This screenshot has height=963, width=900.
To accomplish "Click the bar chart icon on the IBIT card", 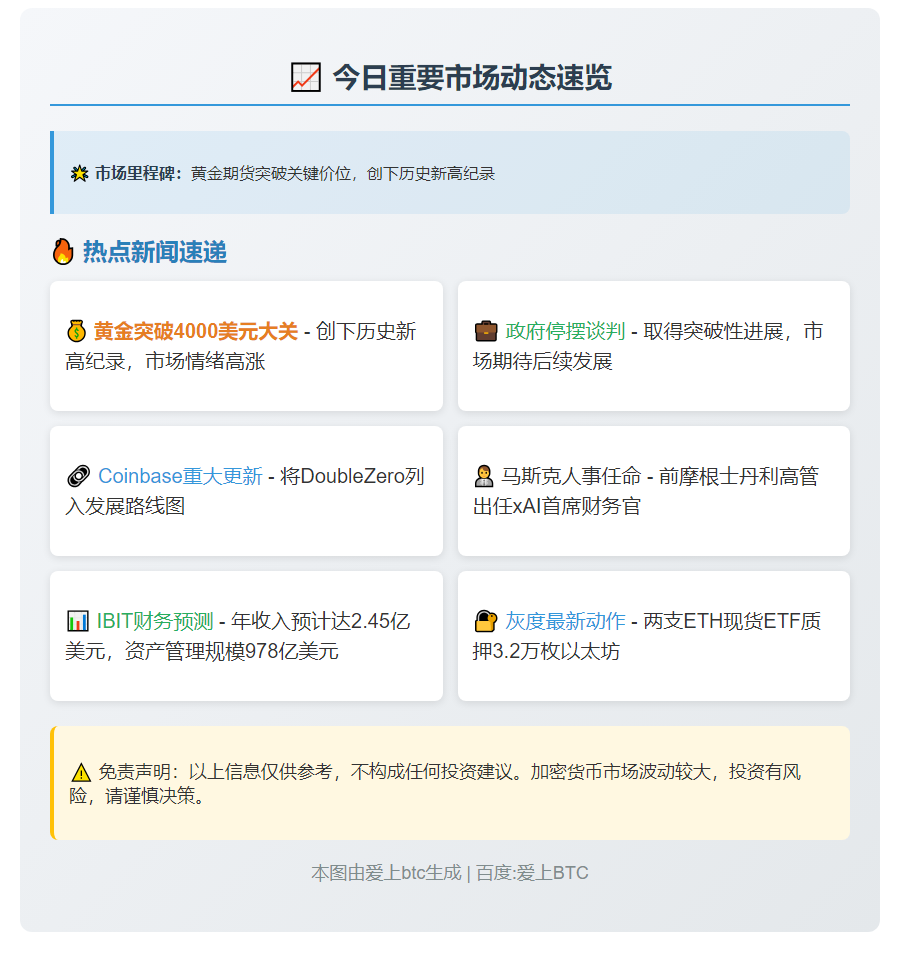I will [x=77, y=621].
